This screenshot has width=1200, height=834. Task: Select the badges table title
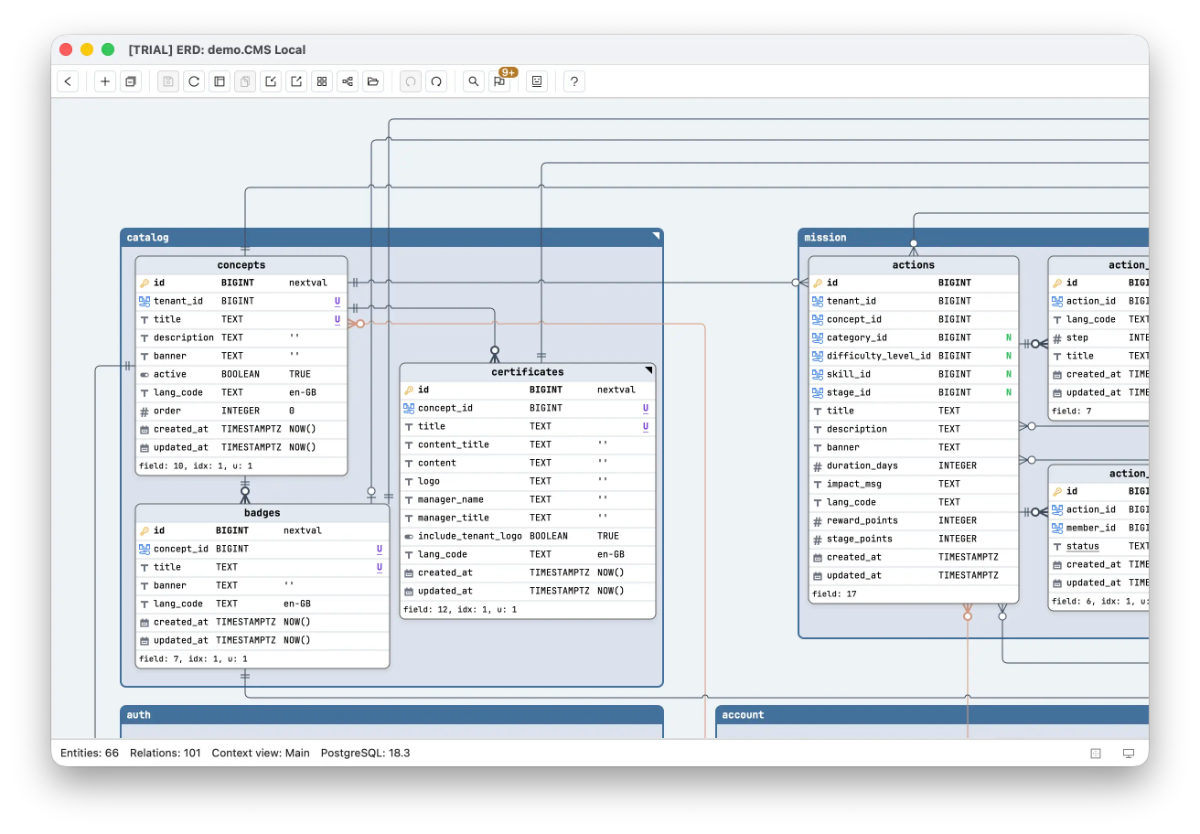pos(262,513)
